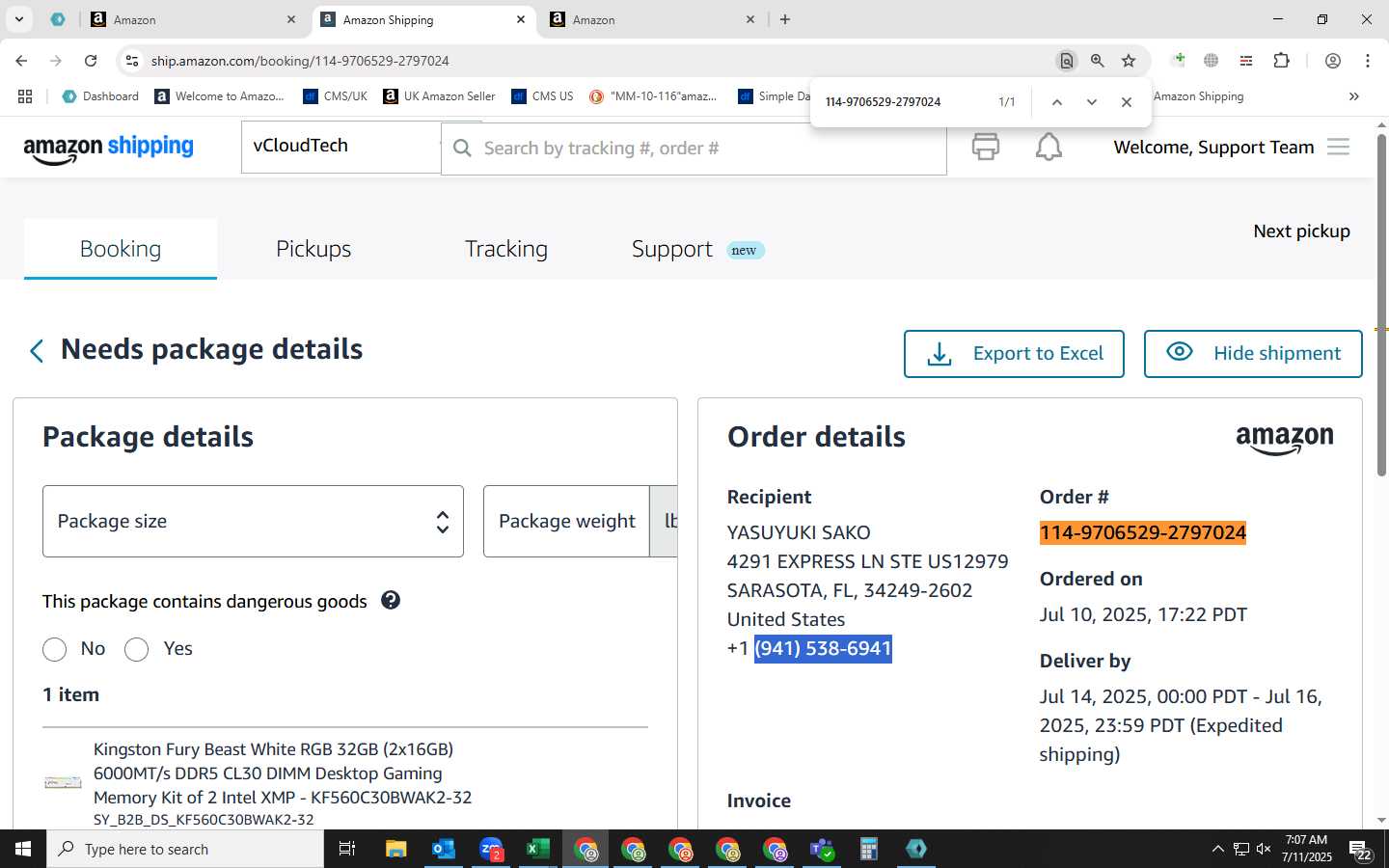Screen dimensions: 1389x868
Task: Click the Package weight input field
Action: coord(567,521)
